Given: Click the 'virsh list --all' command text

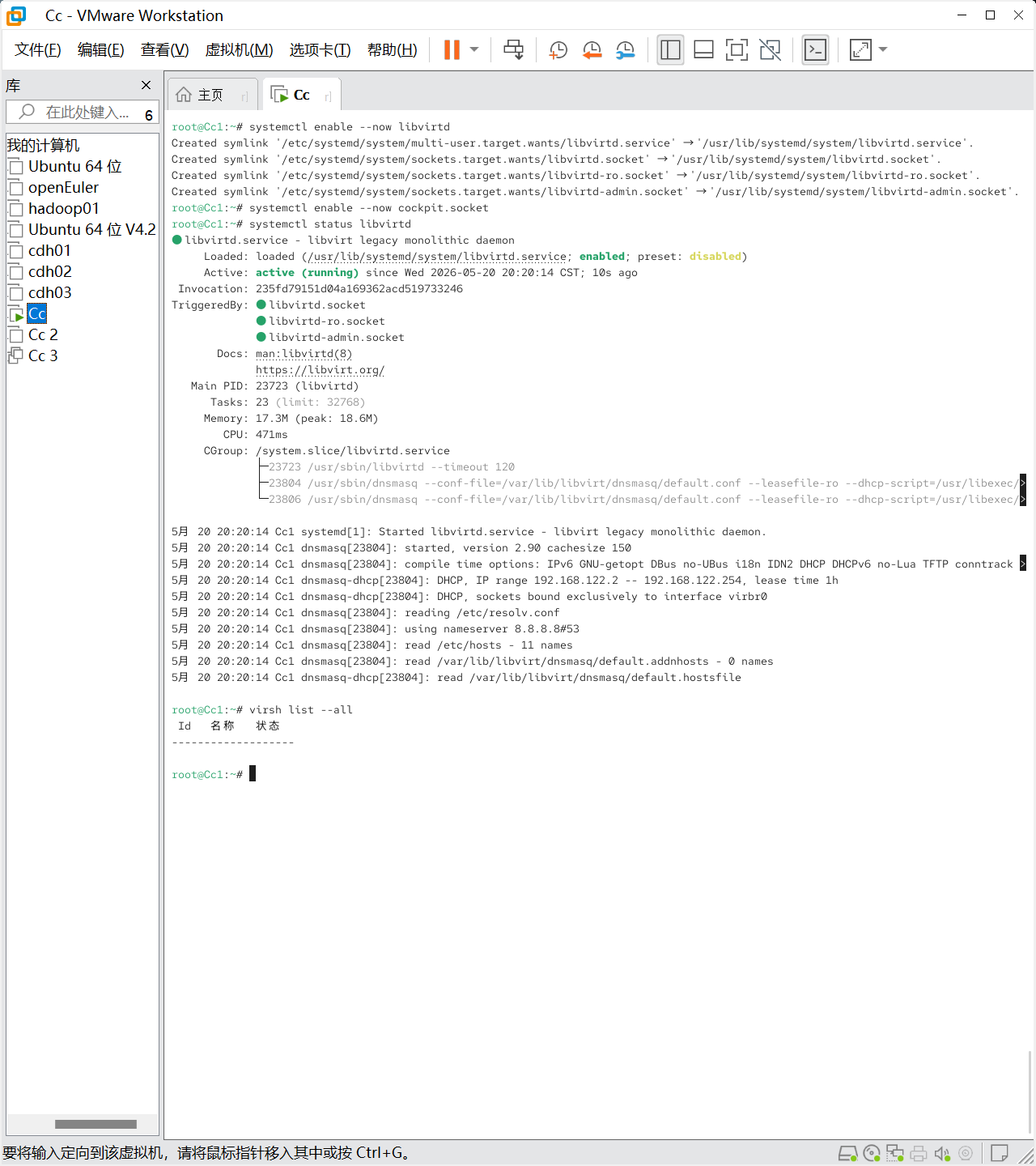Looking at the screenshot, I should click(x=301, y=710).
